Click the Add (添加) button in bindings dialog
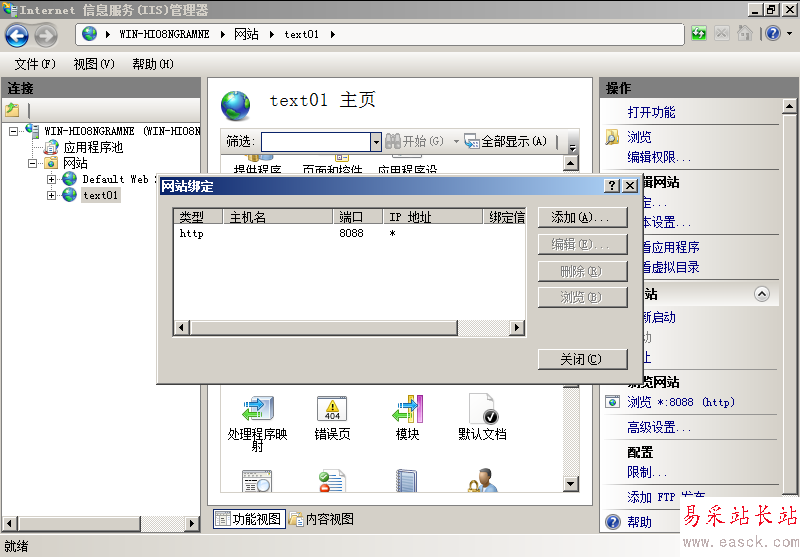 pos(582,218)
